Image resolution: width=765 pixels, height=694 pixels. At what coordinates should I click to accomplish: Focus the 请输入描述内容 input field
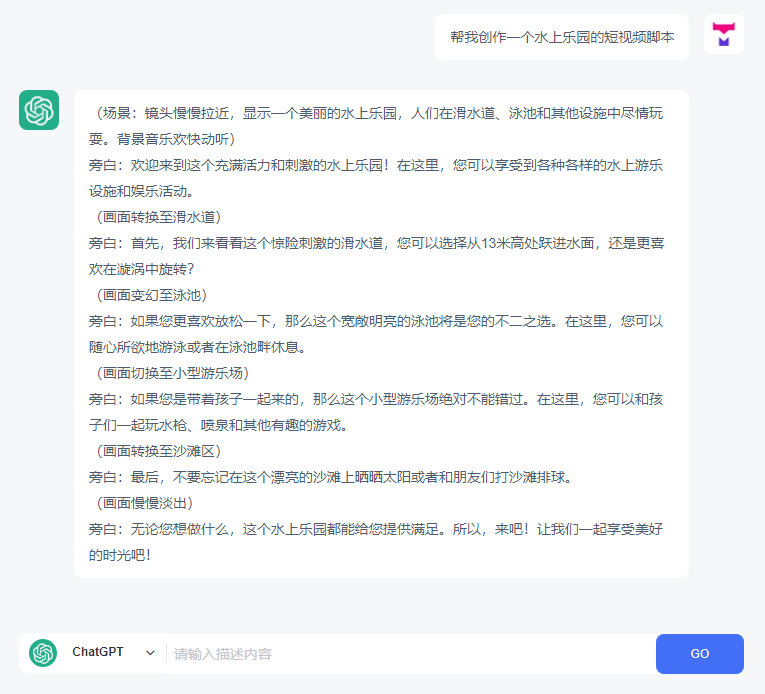pos(411,654)
